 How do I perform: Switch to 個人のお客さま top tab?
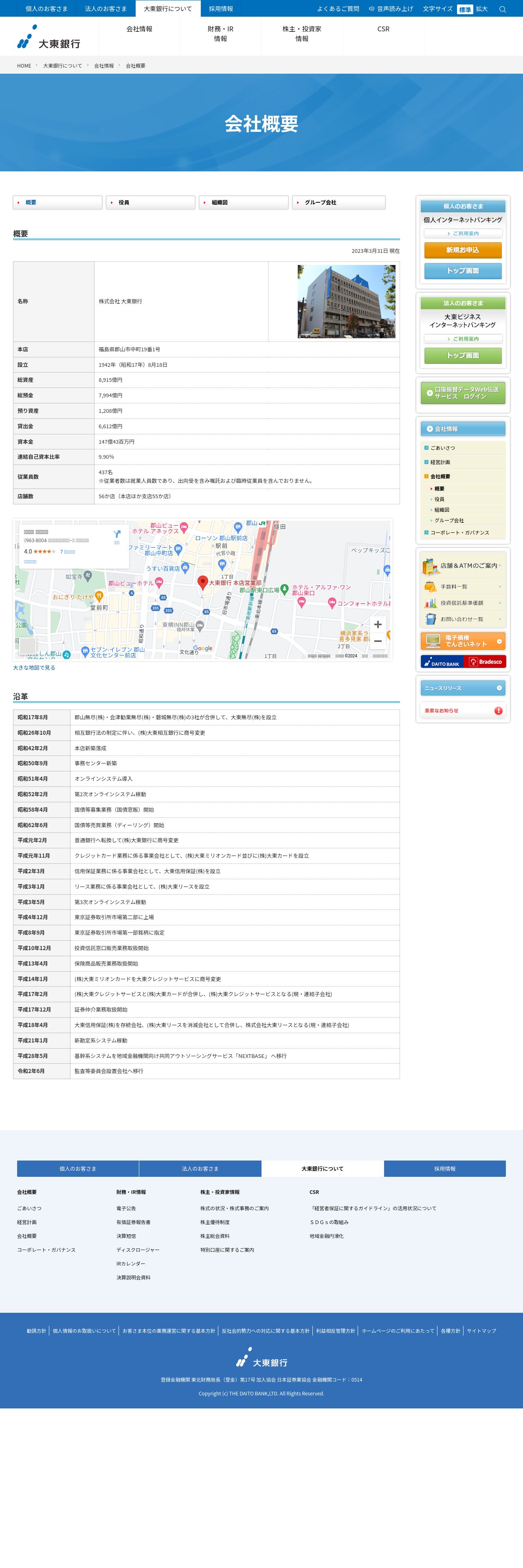click(47, 9)
